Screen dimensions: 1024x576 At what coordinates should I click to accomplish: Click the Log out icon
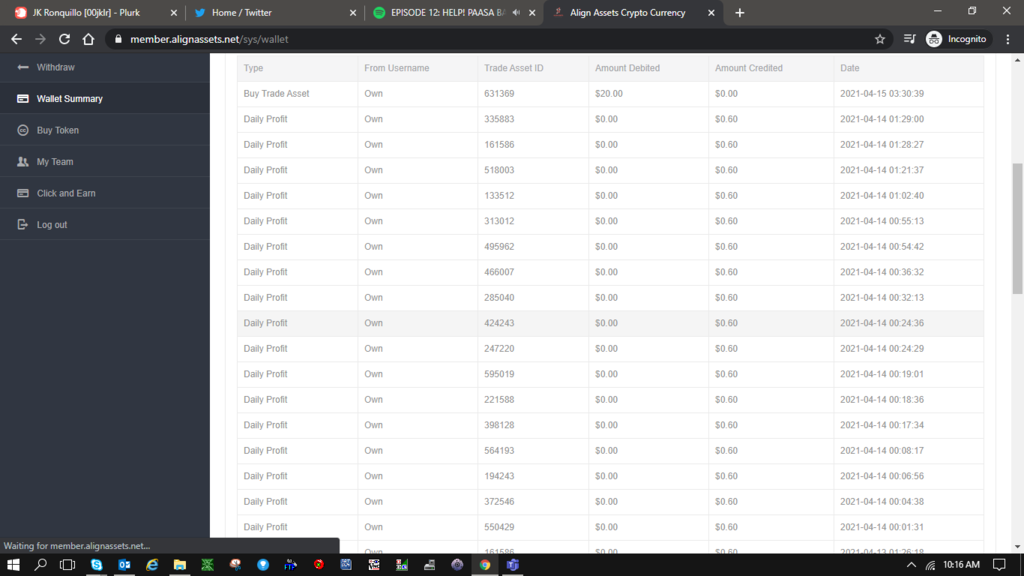23,225
